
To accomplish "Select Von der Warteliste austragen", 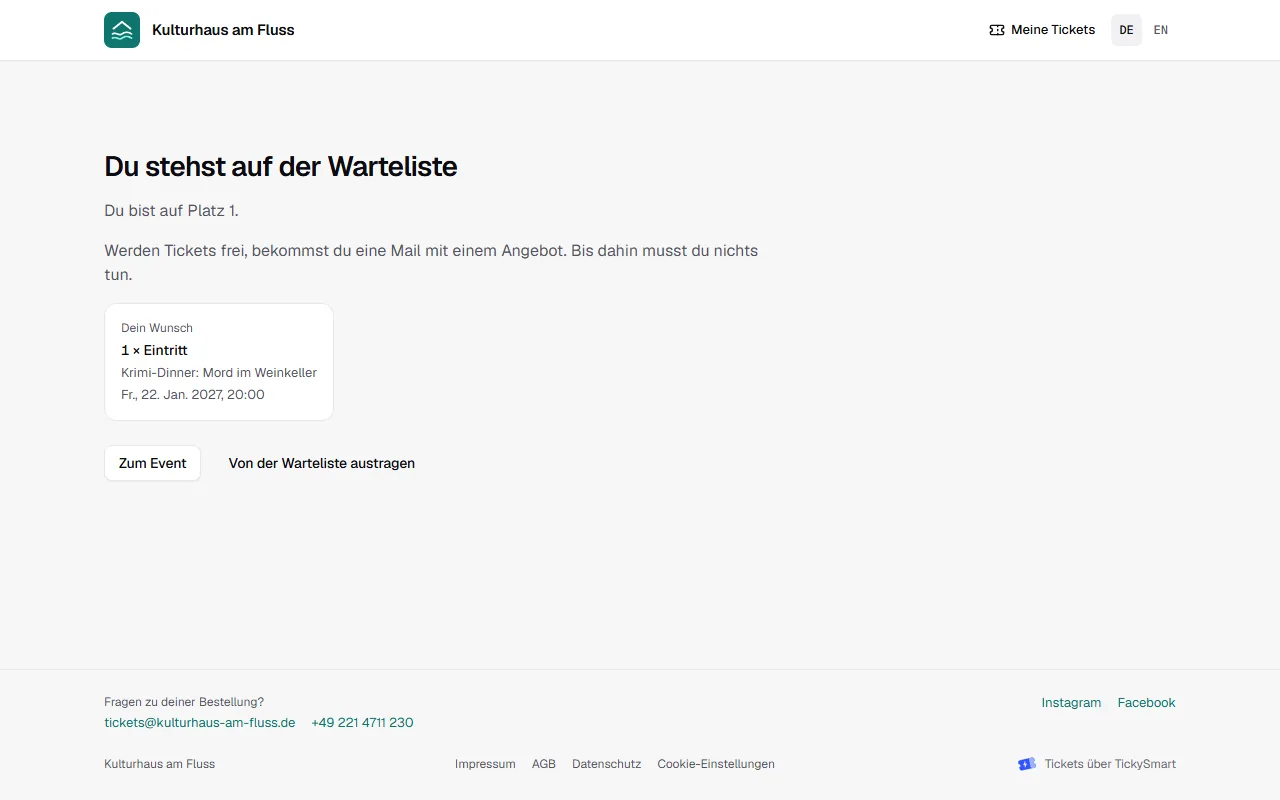I will (x=322, y=463).
